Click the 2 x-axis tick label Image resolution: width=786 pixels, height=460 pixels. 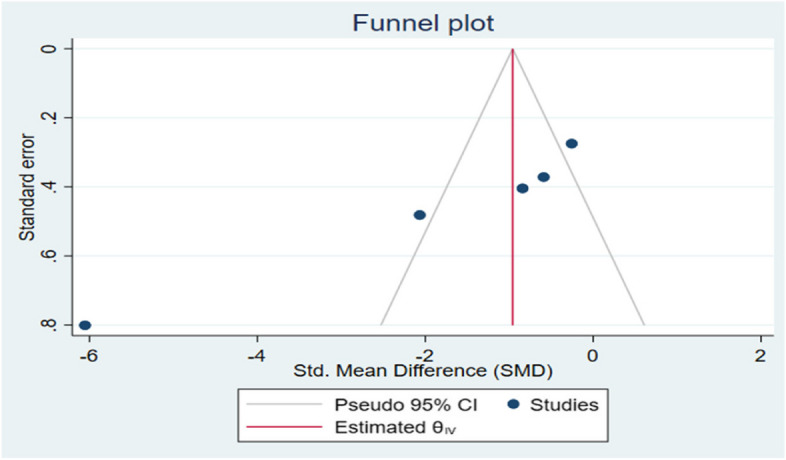click(x=760, y=354)
